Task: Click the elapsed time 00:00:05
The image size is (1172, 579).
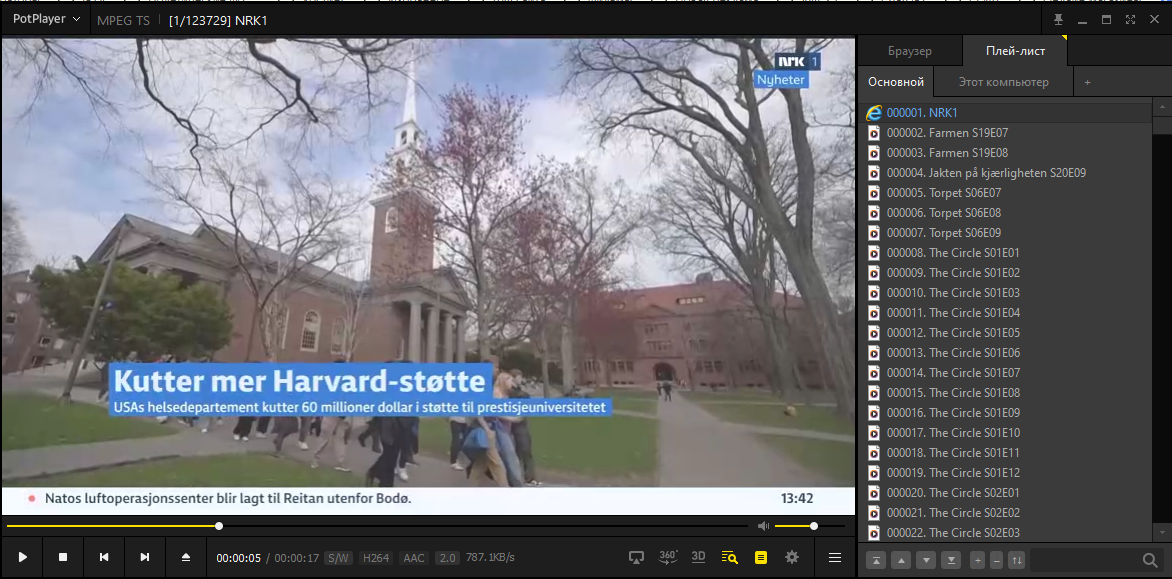Action: (238, 558)
